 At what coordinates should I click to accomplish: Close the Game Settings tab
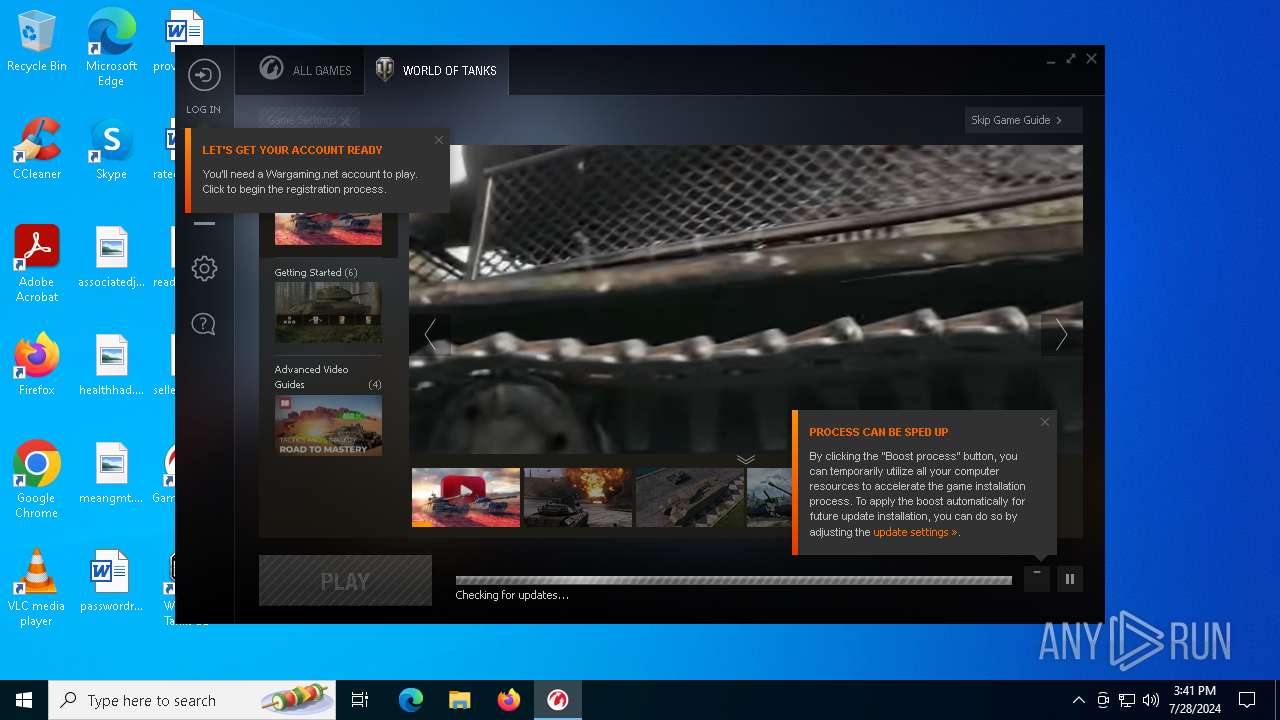tap(345, 121)
